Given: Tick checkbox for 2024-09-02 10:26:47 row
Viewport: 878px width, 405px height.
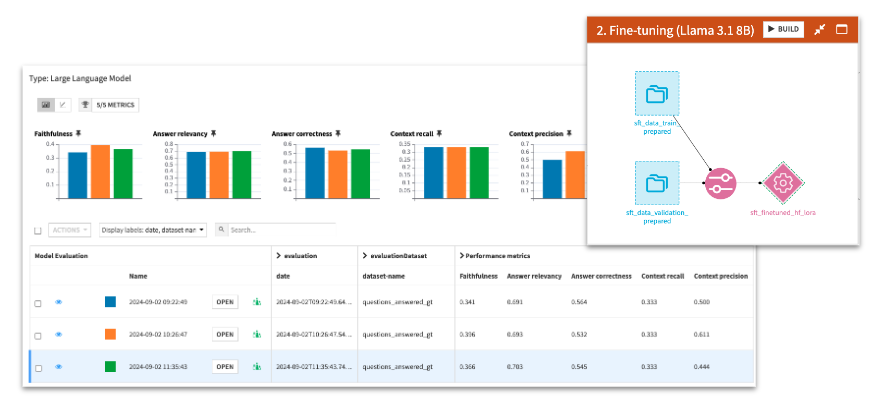Looking at the screenshot, I should click(x=38, y=336).
